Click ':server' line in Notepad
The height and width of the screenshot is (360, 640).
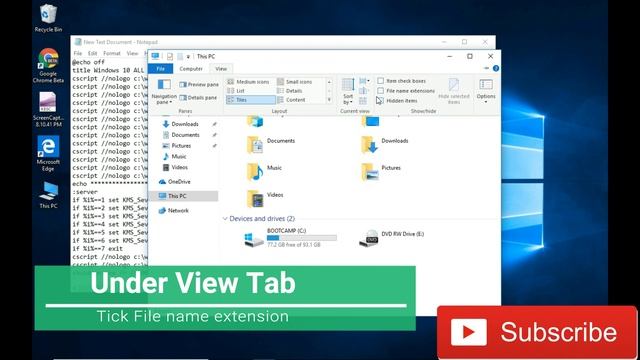pyautogui.click(x=84, y=192)
